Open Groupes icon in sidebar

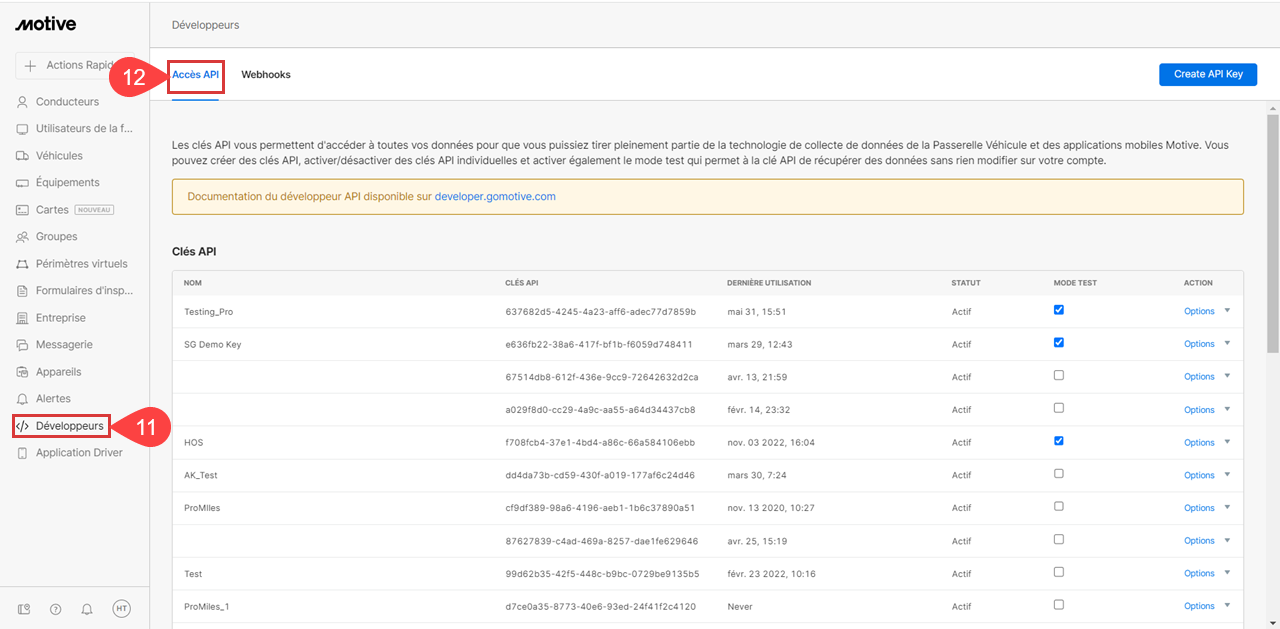click(23, 237)
